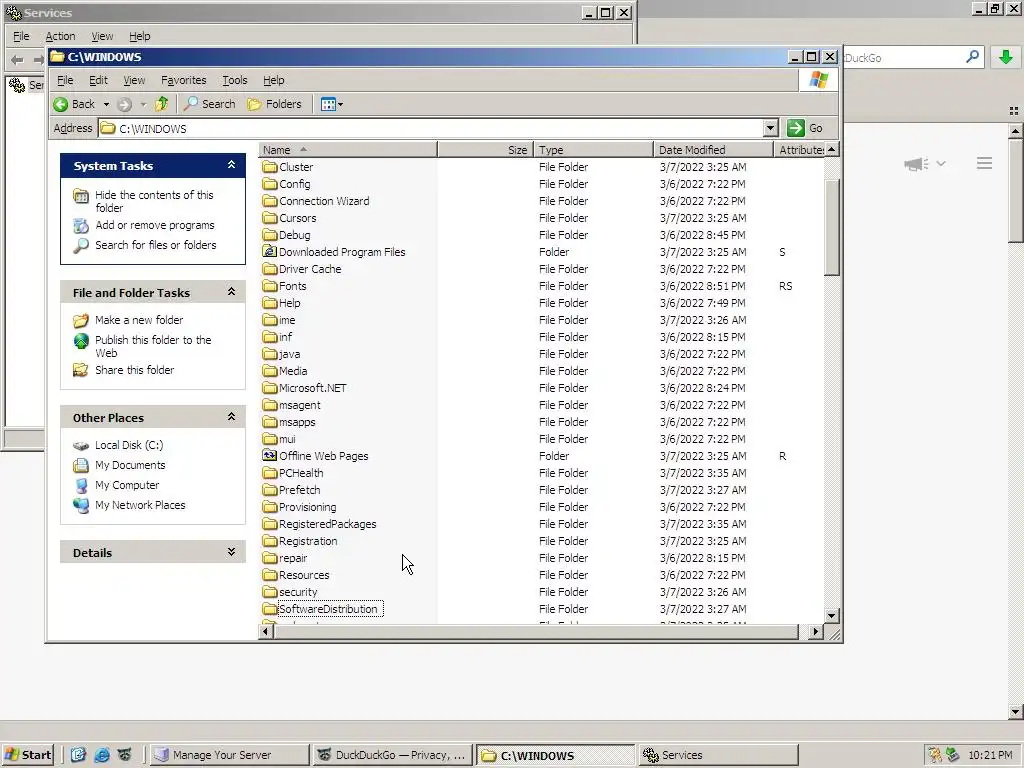Open the Action menu in Services window
The image size is (1024, 768).
pyautogui.click(x=60, y=37)
